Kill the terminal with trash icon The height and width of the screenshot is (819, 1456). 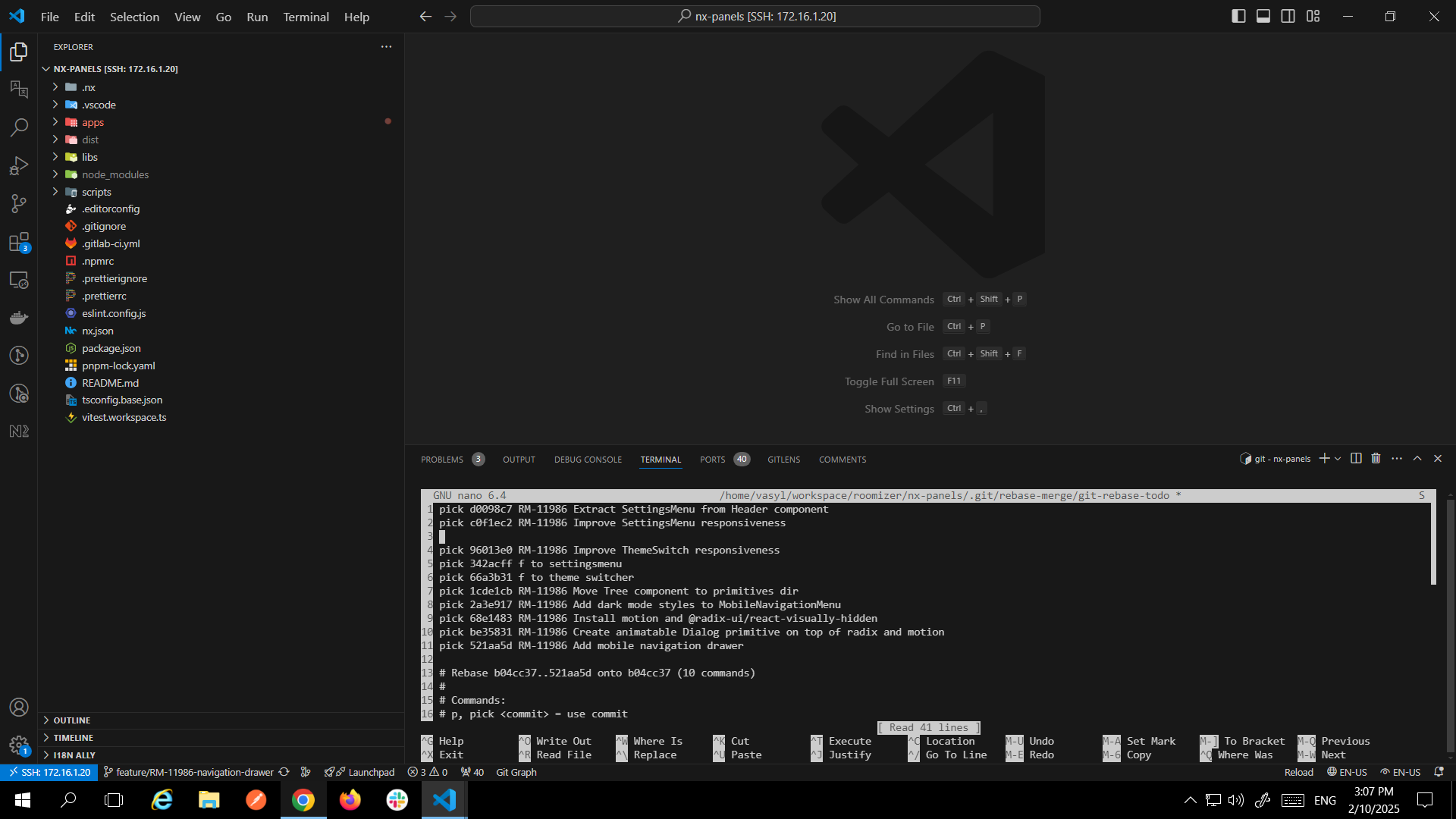(x=1376, y=459)
